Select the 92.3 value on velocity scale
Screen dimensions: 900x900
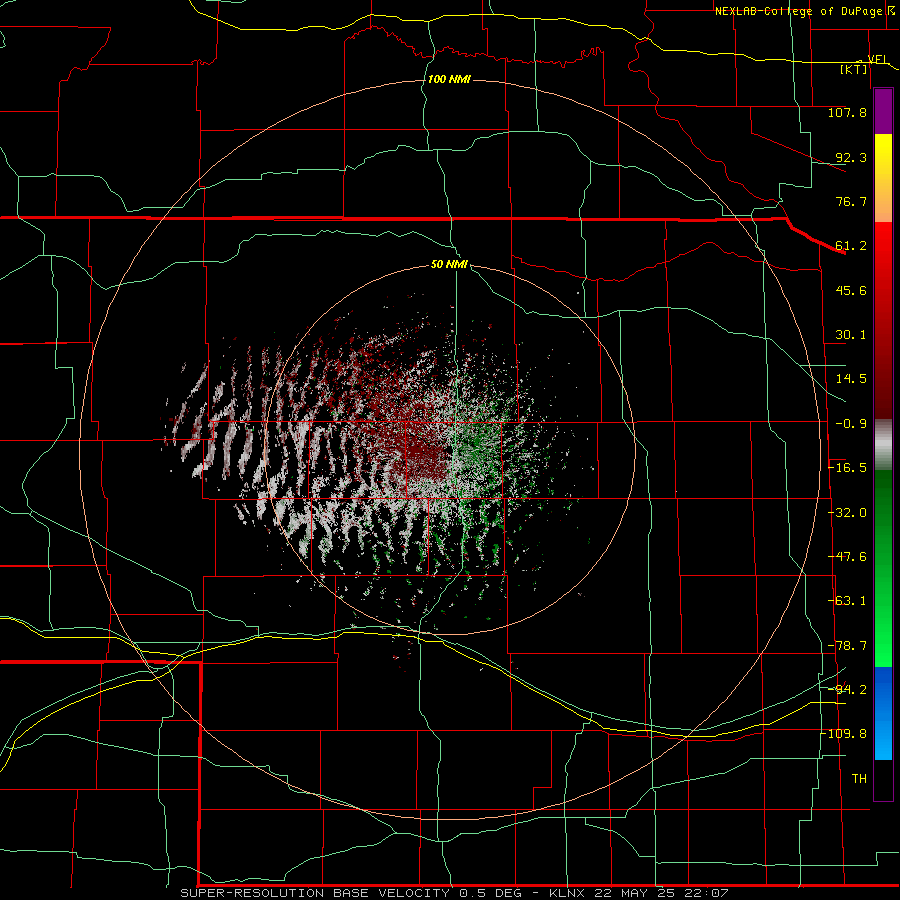pyautogui.click(x=851, y=157)
